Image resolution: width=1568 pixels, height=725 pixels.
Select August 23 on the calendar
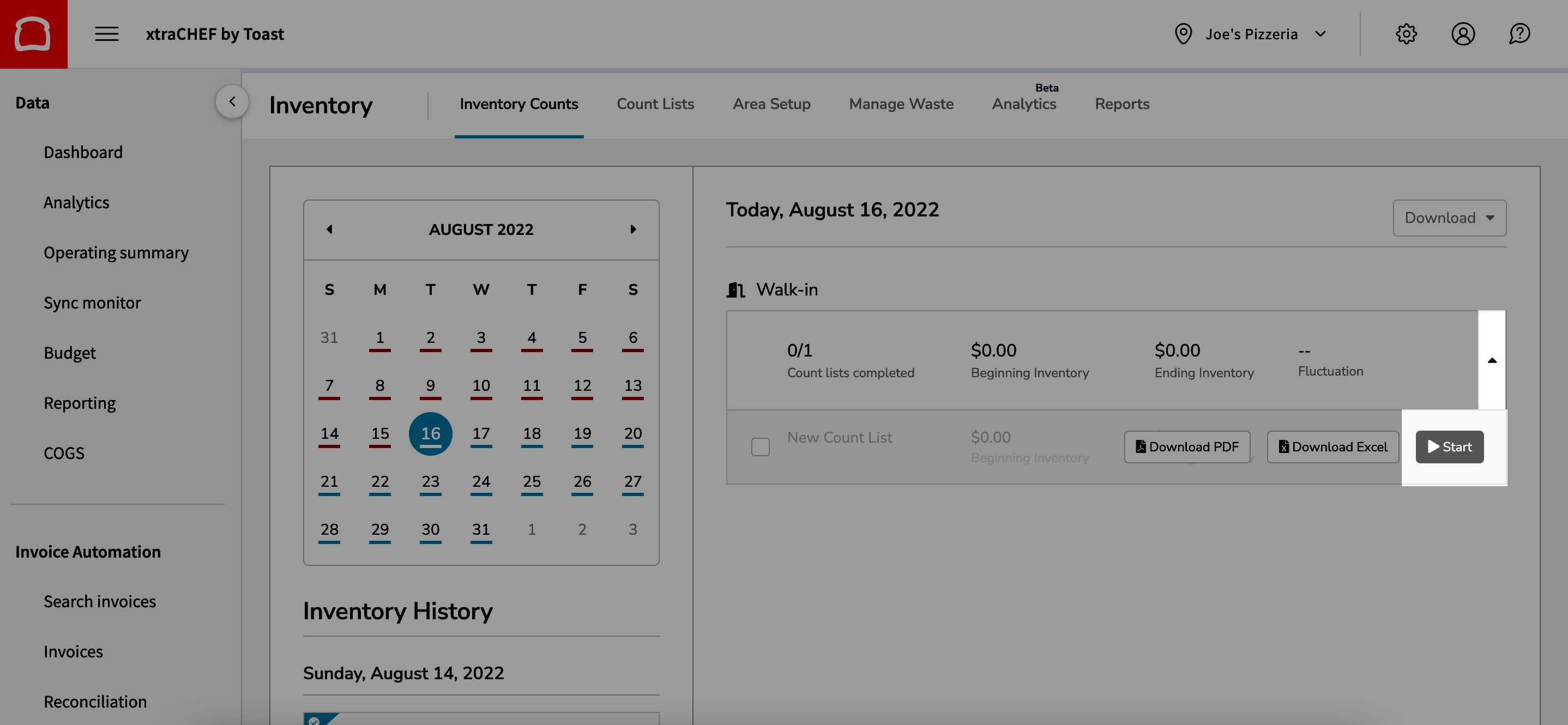(x=430, y=481)
